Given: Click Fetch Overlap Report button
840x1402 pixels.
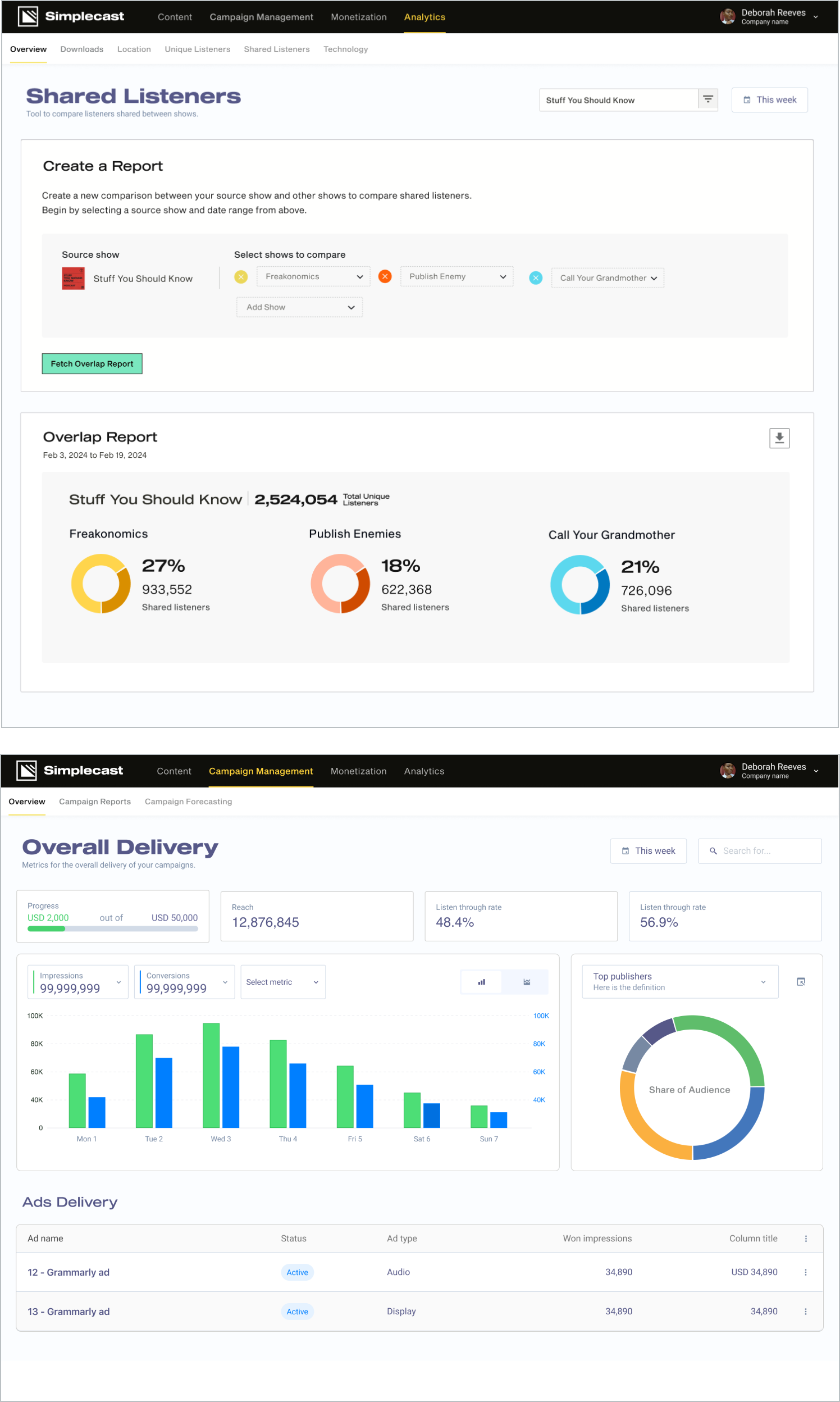Looking at the screenshot, I should click(x=92, y=363).
